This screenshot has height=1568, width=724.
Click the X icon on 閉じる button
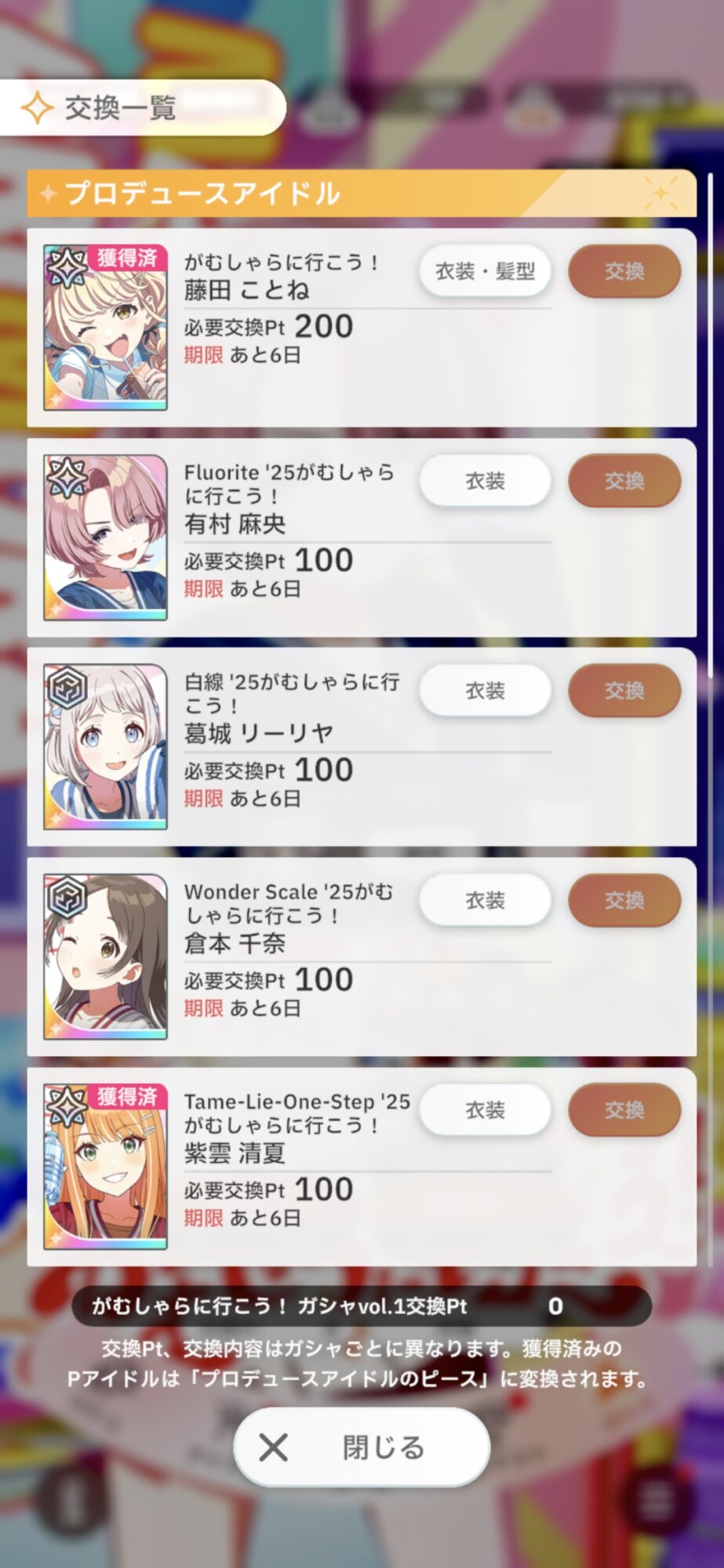(273, 1447)
